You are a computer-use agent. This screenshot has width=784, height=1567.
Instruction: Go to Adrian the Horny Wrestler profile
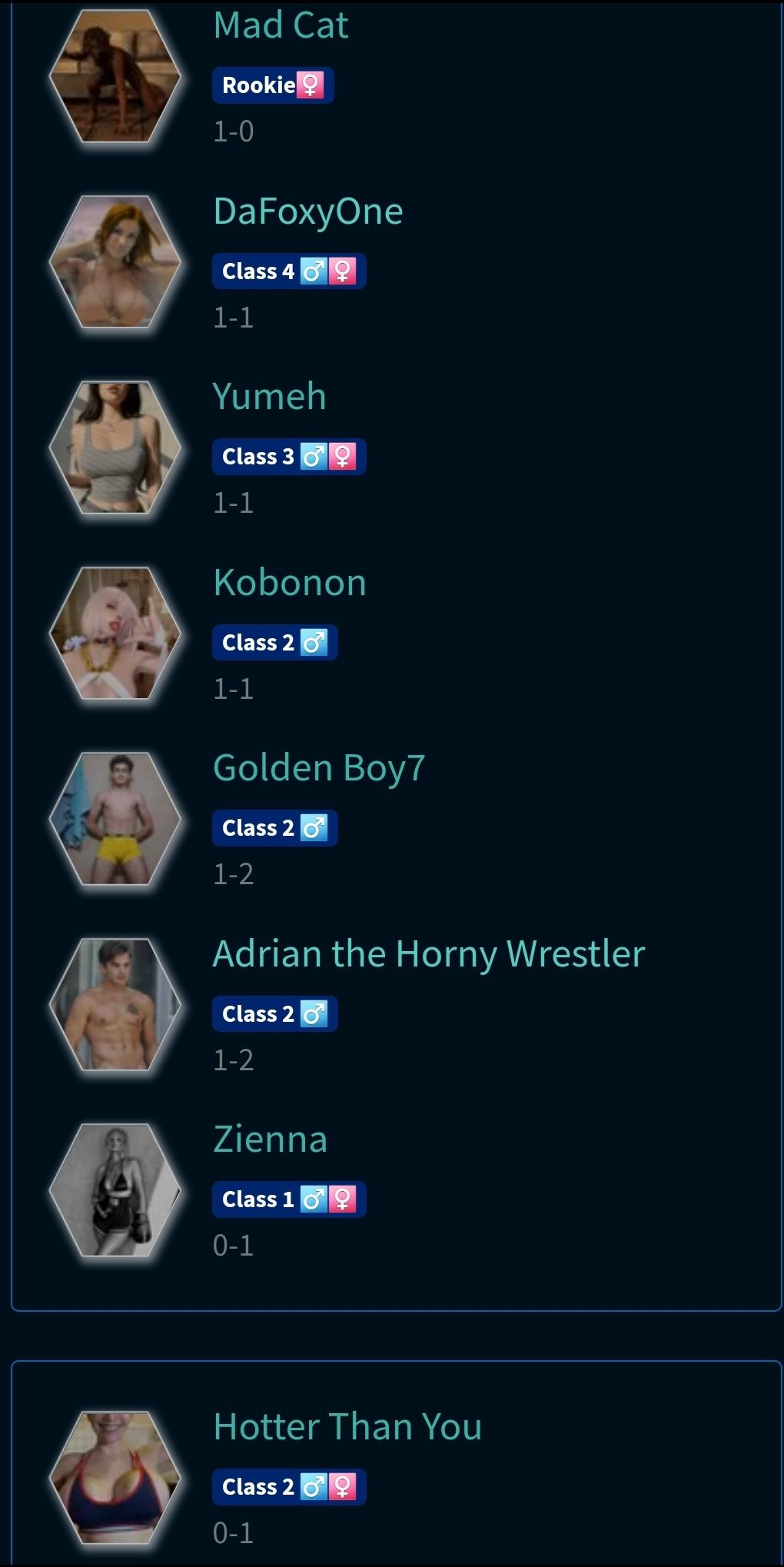[x=429, y=954]
